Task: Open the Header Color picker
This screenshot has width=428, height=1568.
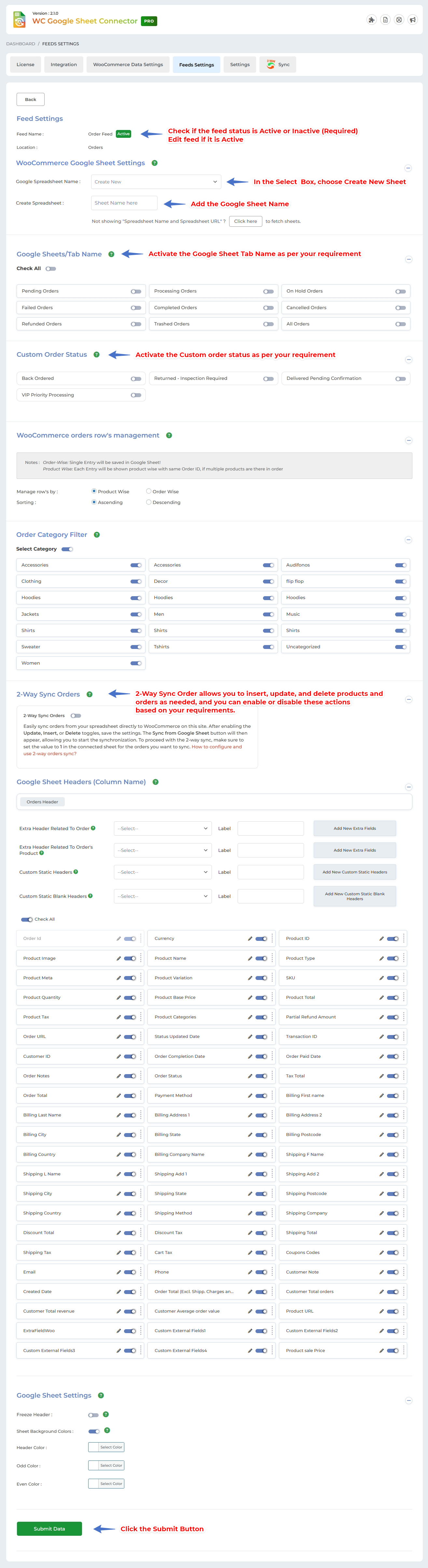Action: click(x=106, y=1447)
